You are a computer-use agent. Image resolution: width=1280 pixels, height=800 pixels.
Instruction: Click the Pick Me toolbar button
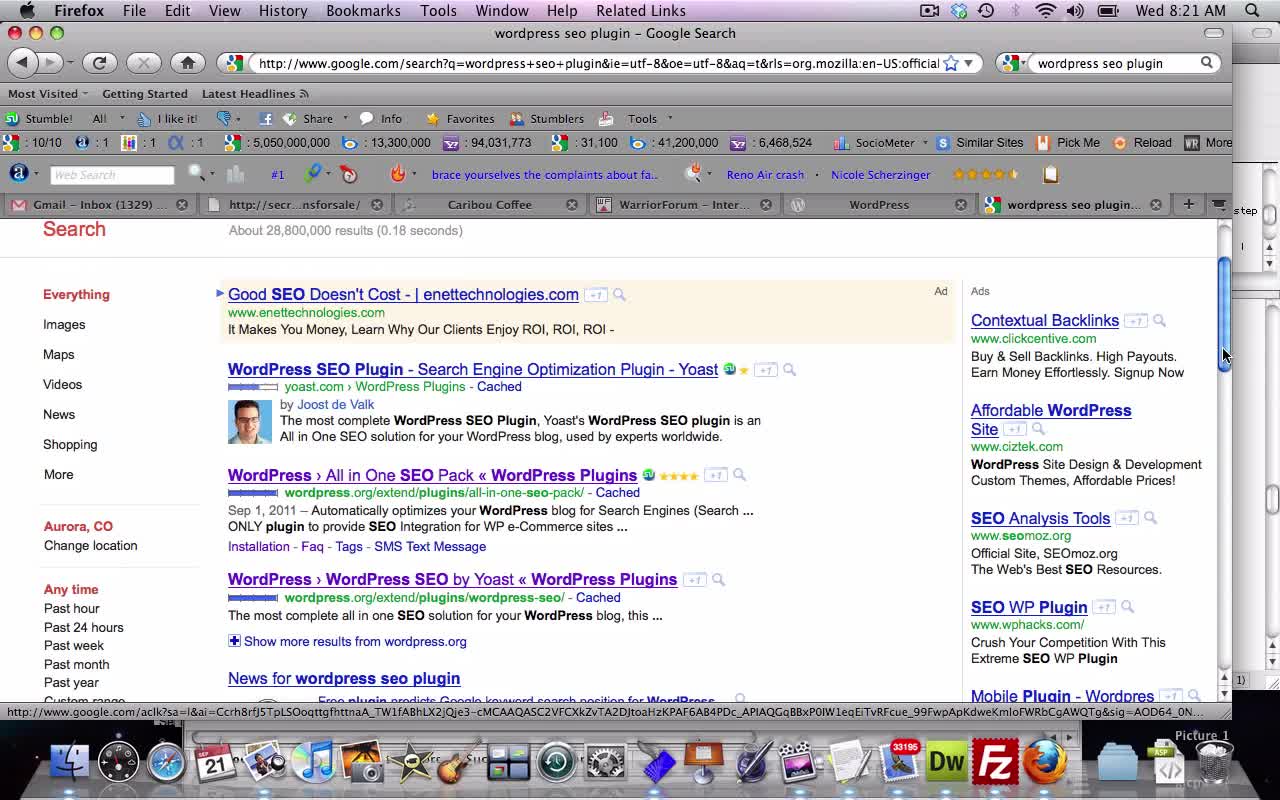click(1068, 142)
